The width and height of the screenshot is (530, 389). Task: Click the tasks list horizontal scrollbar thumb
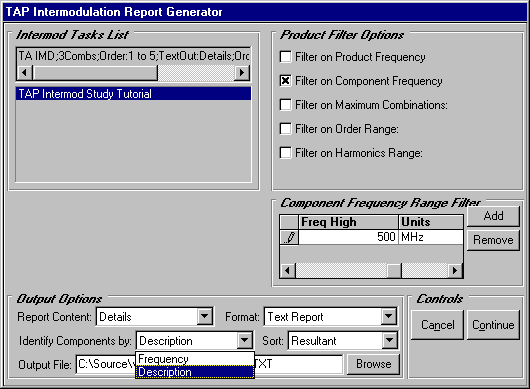(x=95, y=72)
